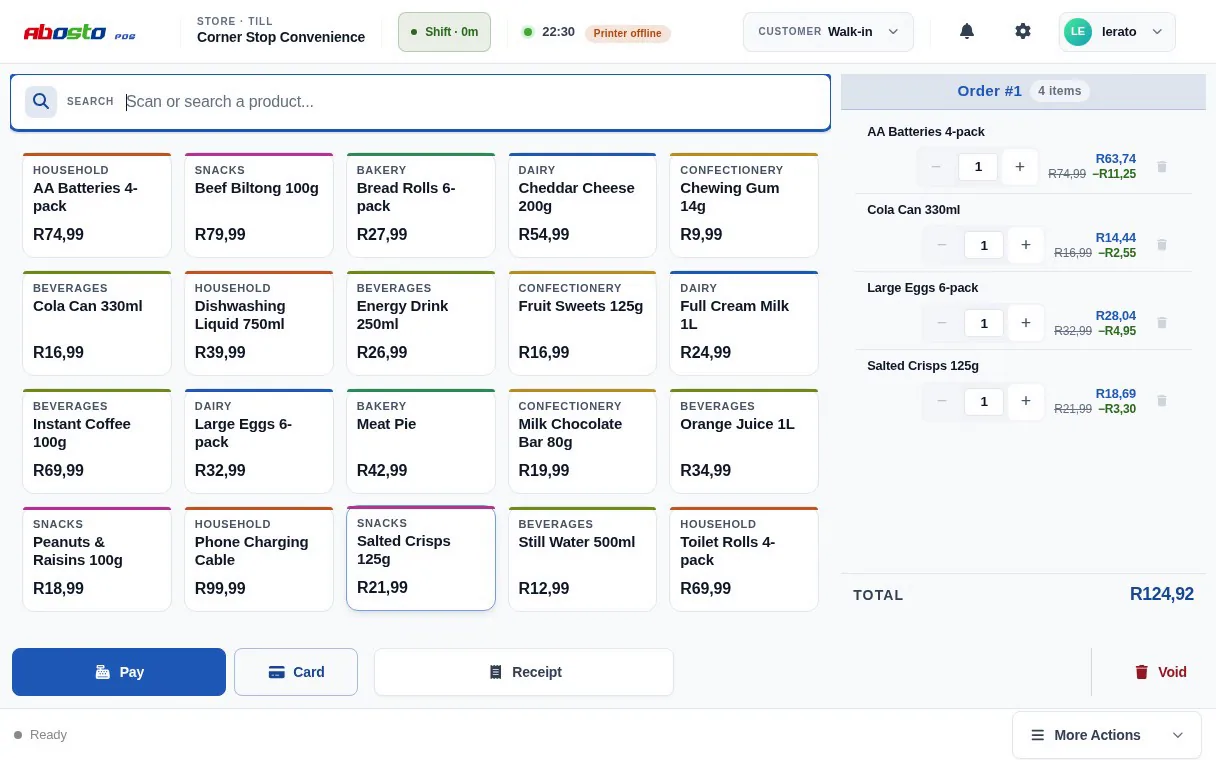
Task: Add Meat Pie product tile
Action: pyautogui.click(x=421, y=441)
